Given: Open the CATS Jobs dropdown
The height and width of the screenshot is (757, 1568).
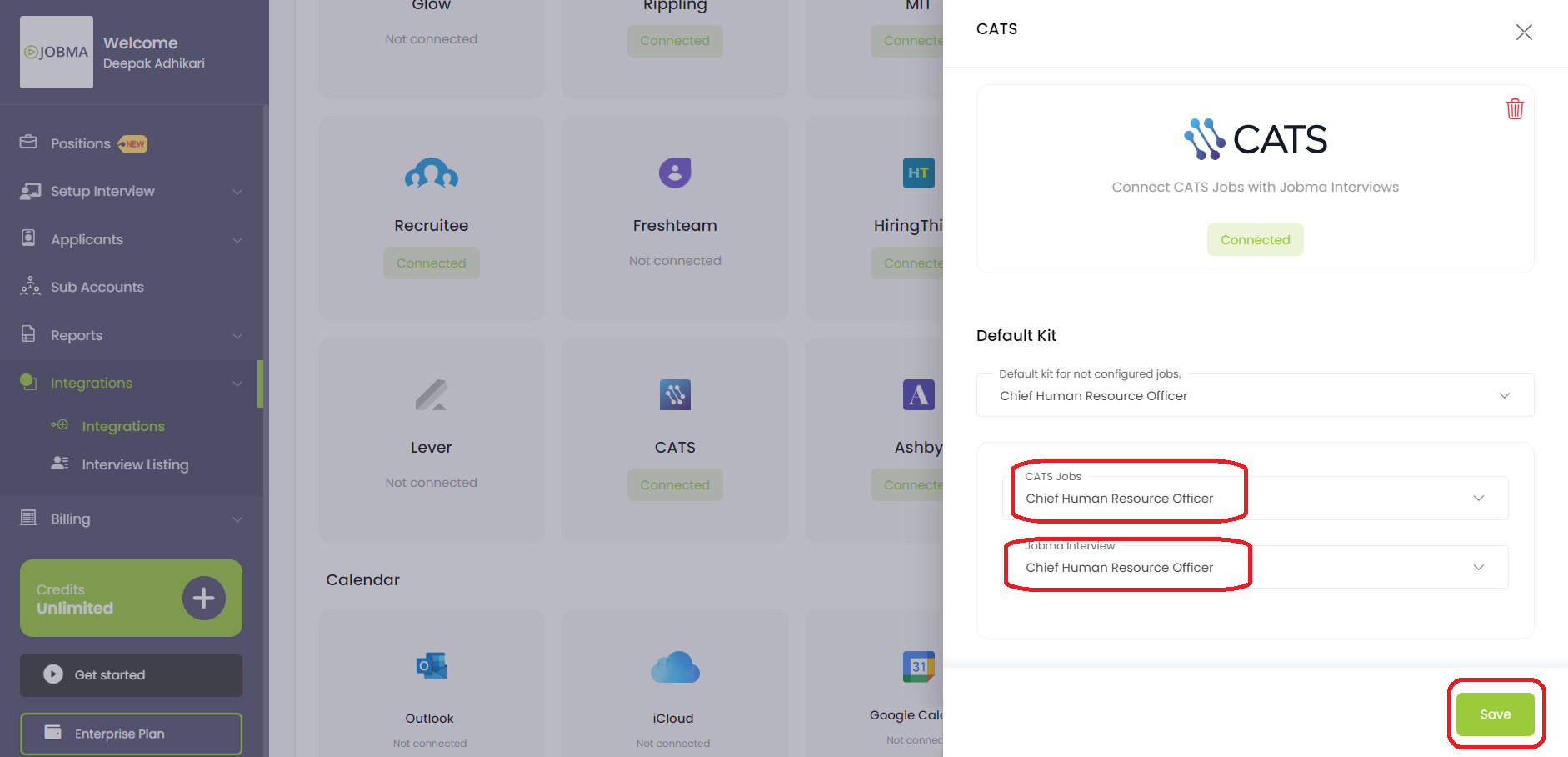Looking at the screenshot, I should click(1255, 498).
